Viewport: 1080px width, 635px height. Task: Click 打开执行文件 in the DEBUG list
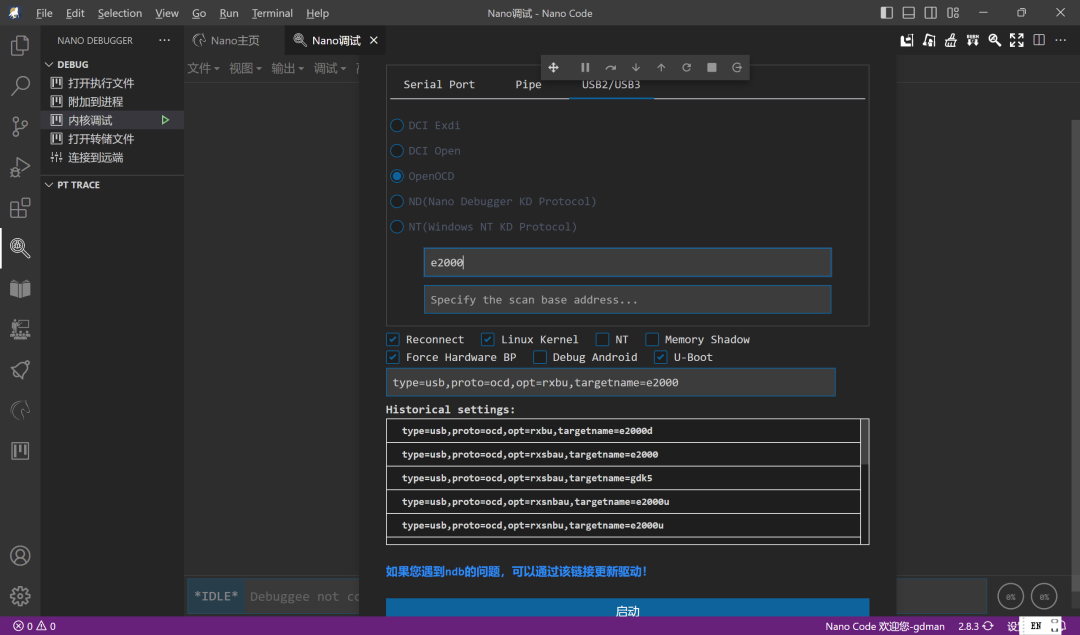(x=101, y=83)
